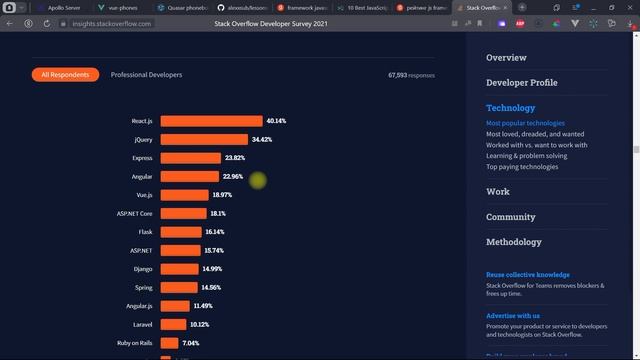Click the 'Ruby on Rails' label
This screenshot has width=640, height=360.
135,343
